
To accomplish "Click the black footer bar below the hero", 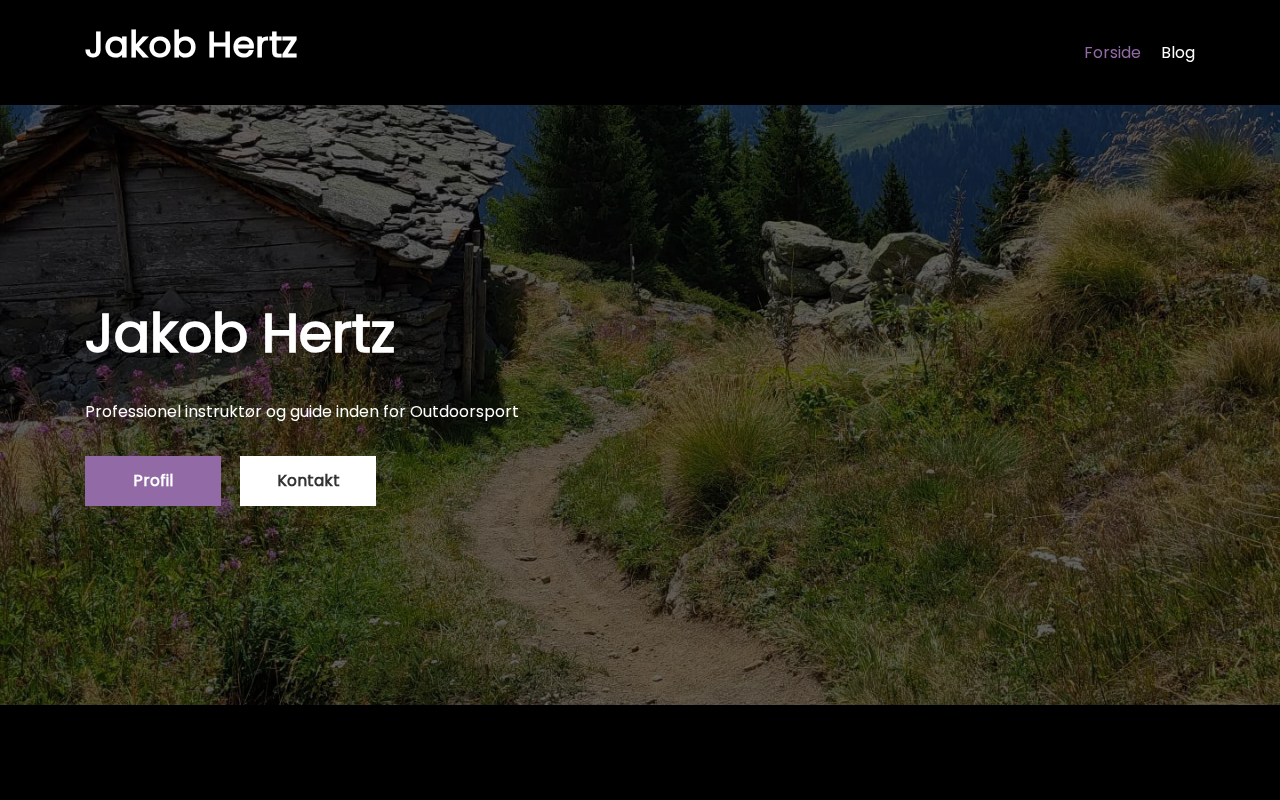I will click(640, 752).
